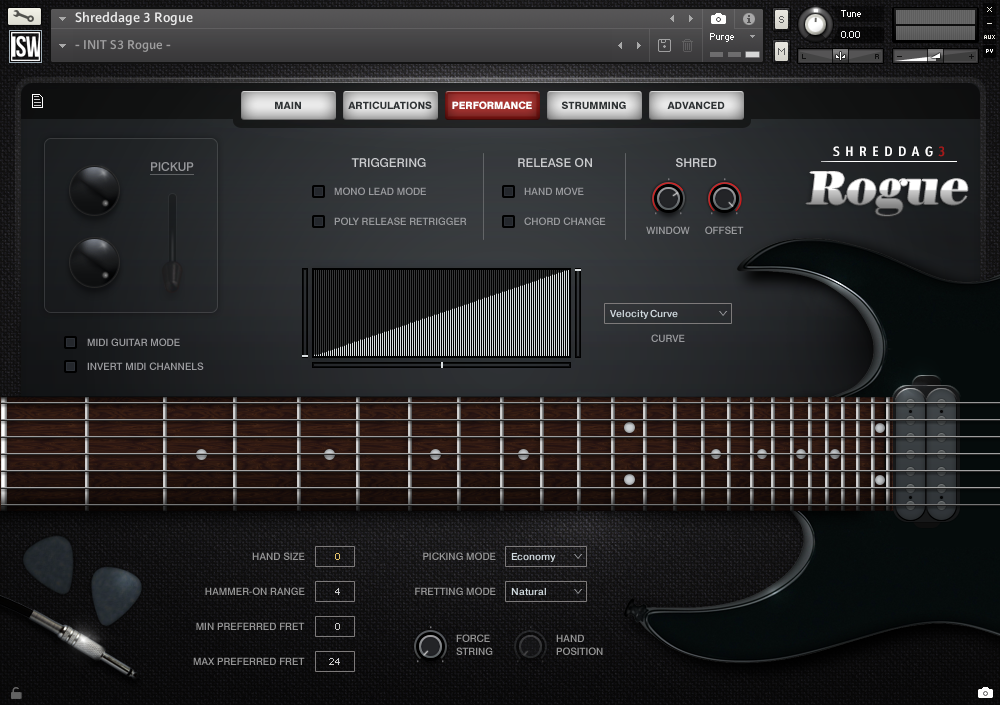Viewport: 1000px width, 705px height.
Task: Open the Velocity Curve dropdown
Action: (x=667, y=313)
